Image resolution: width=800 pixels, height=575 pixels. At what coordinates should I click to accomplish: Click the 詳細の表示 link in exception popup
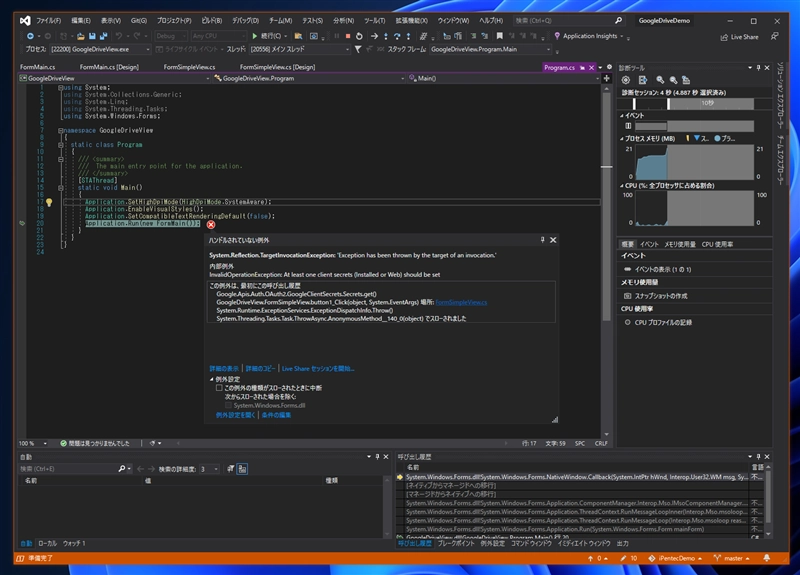tap(224, 369)
